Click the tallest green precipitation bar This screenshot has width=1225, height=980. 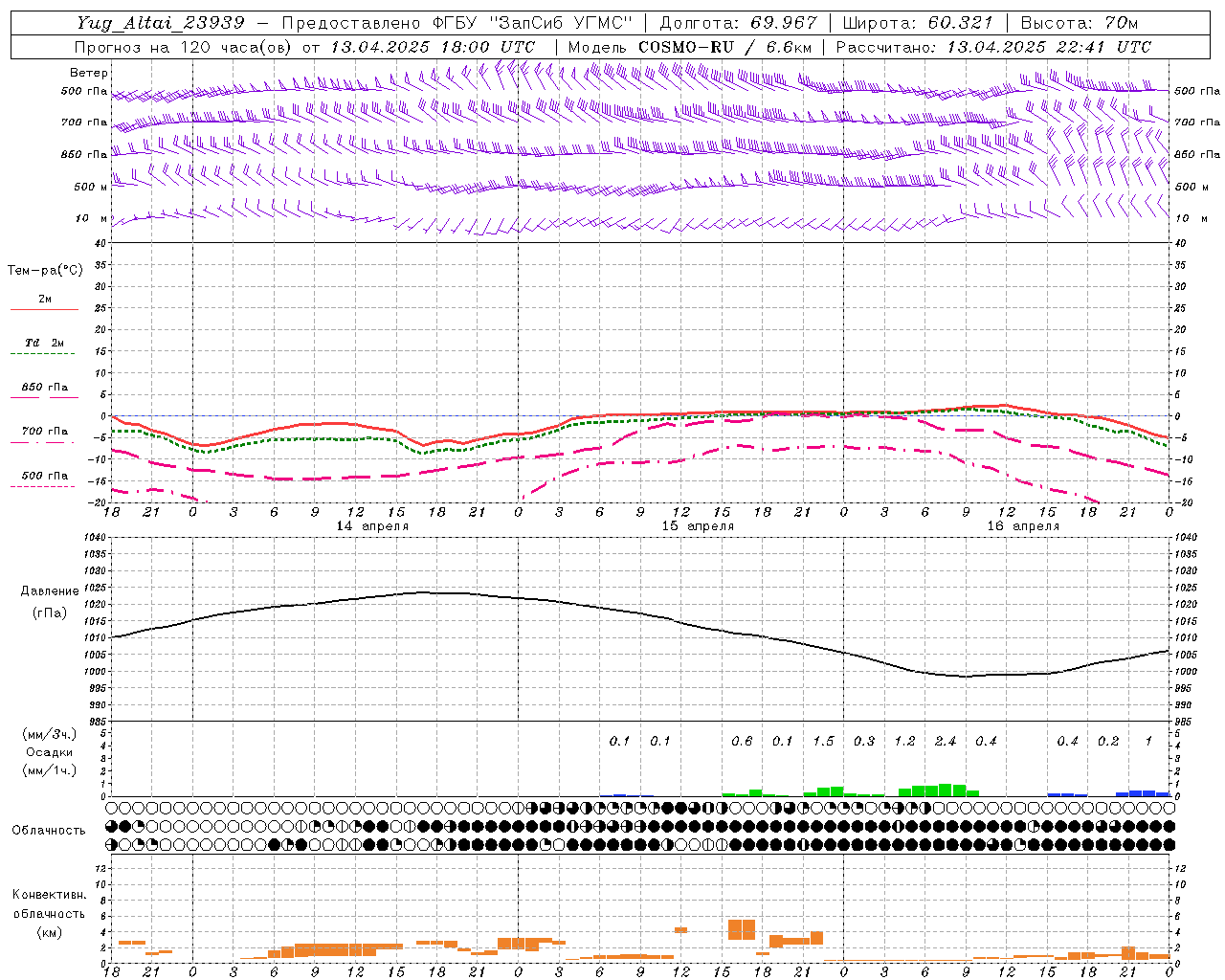pos(946,791)
